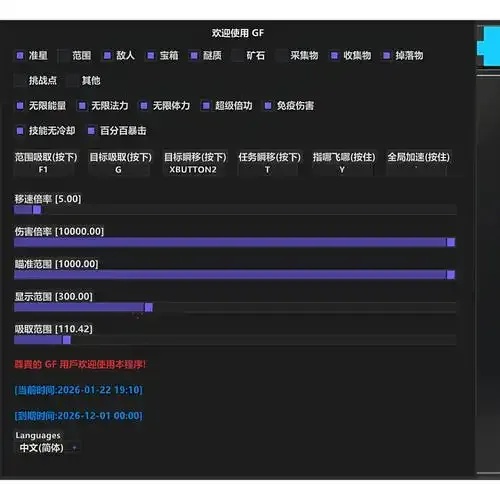Toggle 无限法力 option
Viewport: 500px width, 500px height.
point(82,106)
